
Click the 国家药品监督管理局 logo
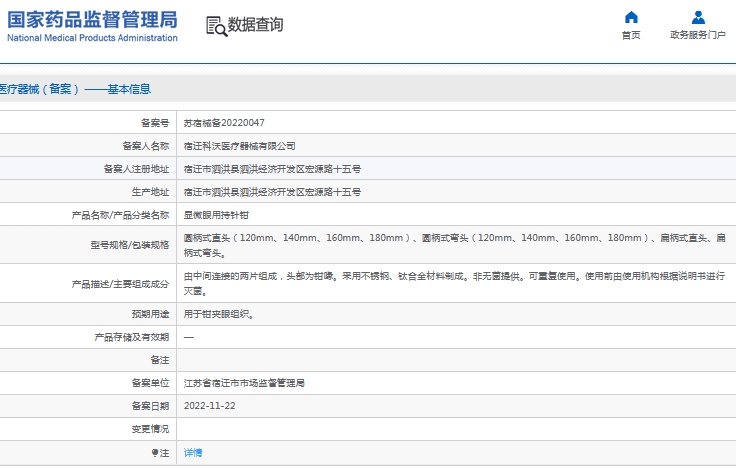click(92, 20)
